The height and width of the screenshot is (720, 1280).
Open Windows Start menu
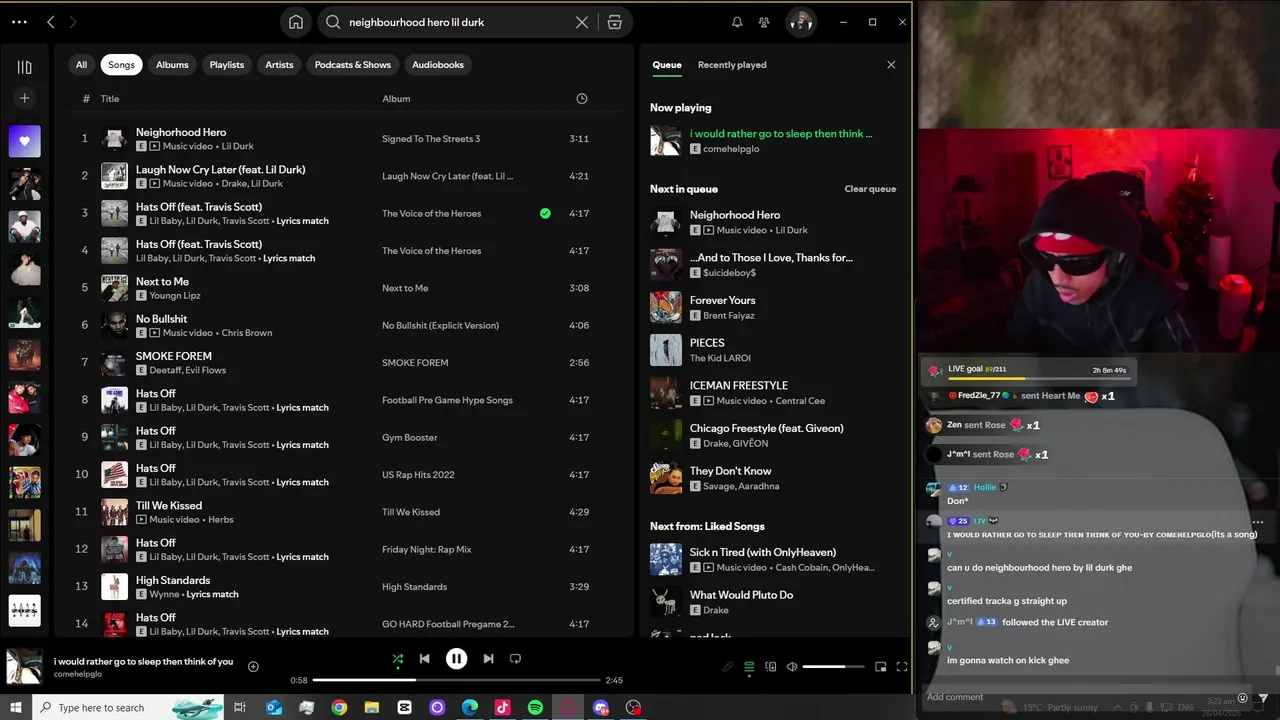(x=16, y=707)
